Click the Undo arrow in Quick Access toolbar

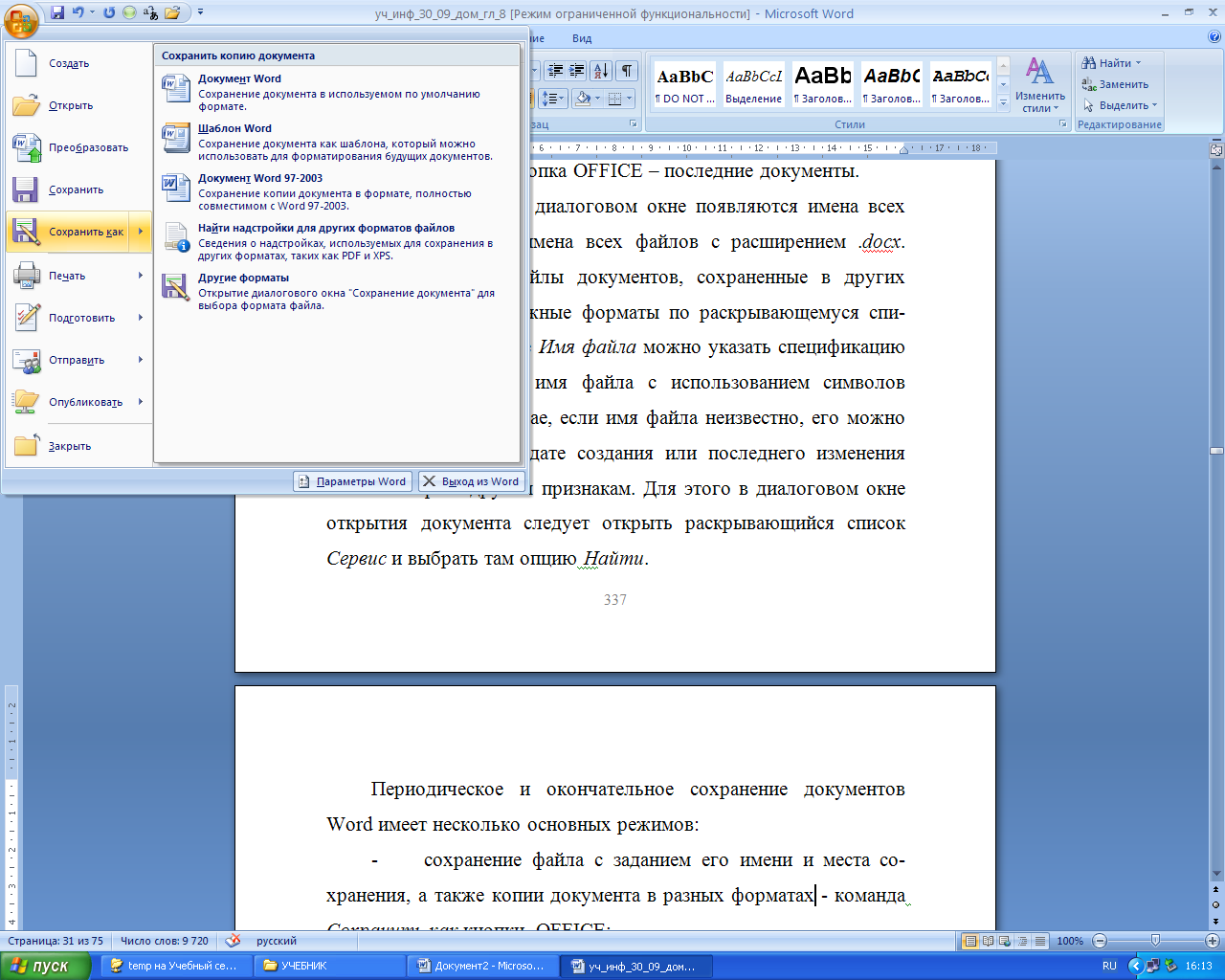point(78,13)
